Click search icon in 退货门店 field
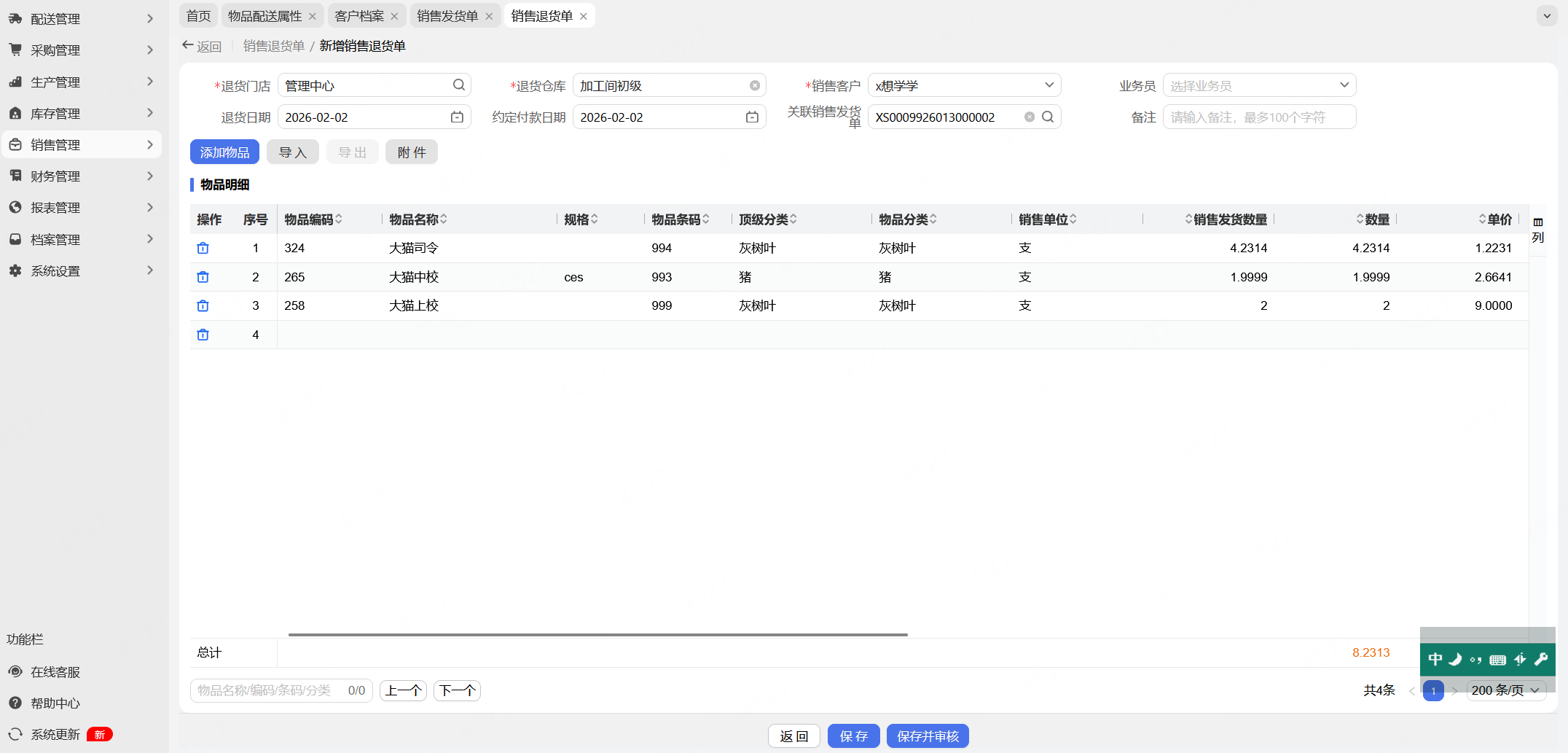Viewport: 1568px width, 753px height. pos(459,85)
